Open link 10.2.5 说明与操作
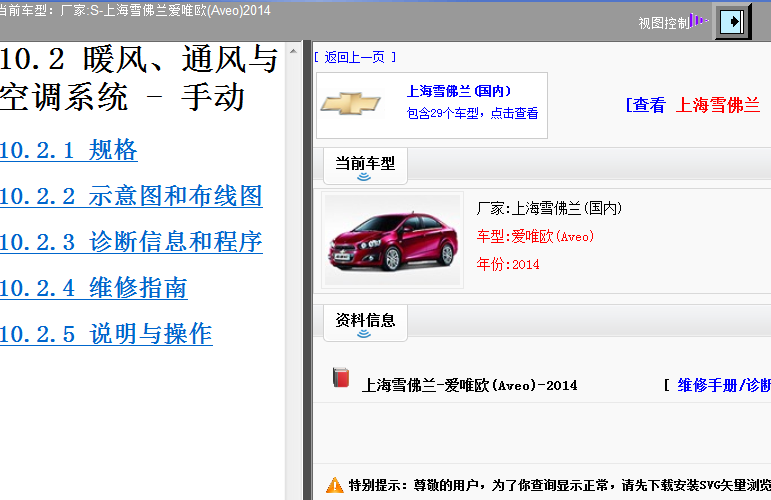The width and height of the screenshot is (771, 500). (106, 334)
